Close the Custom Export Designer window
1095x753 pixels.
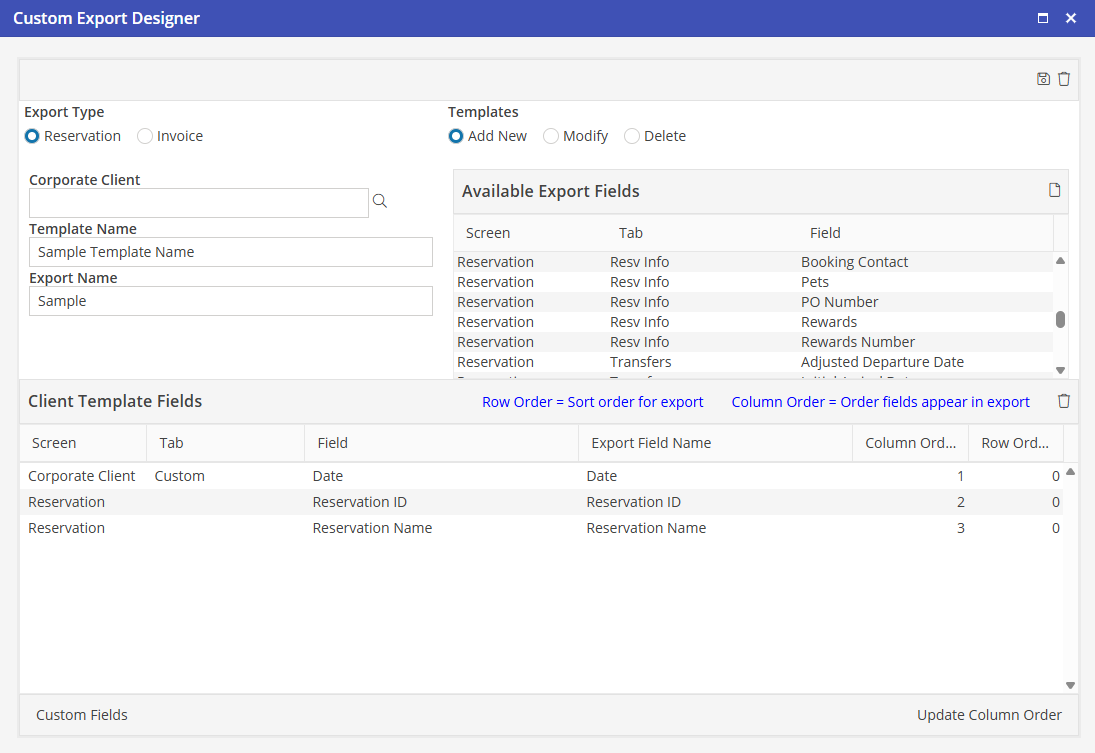[1071, 18]
